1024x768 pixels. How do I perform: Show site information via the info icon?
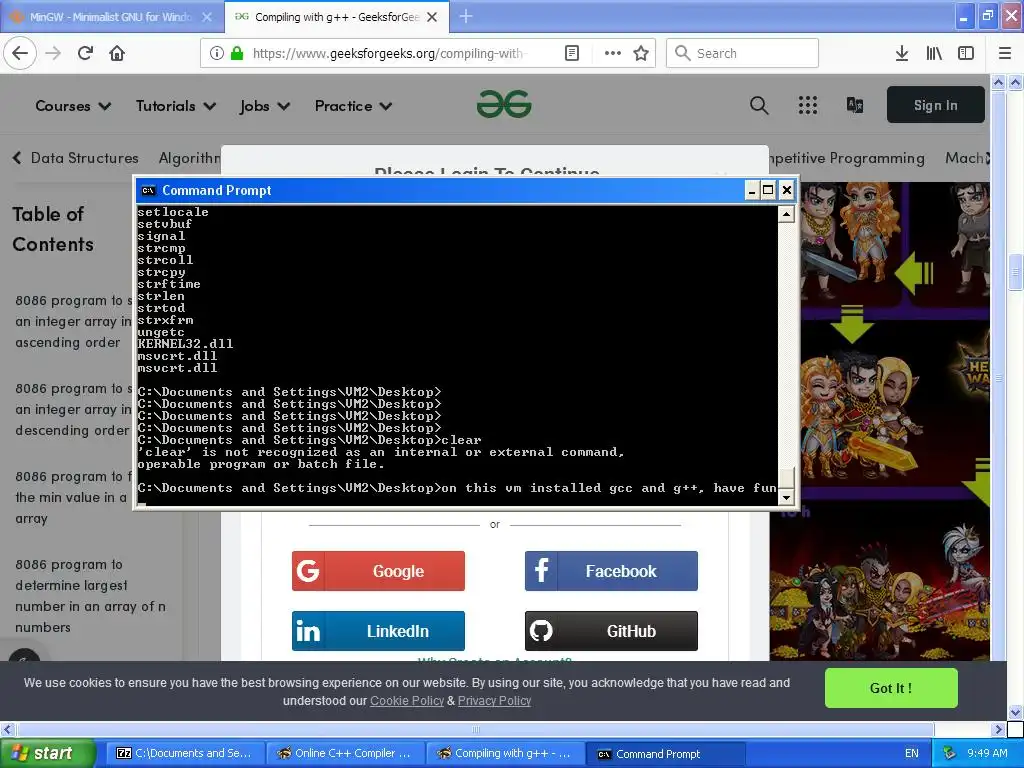coord(217,53)
